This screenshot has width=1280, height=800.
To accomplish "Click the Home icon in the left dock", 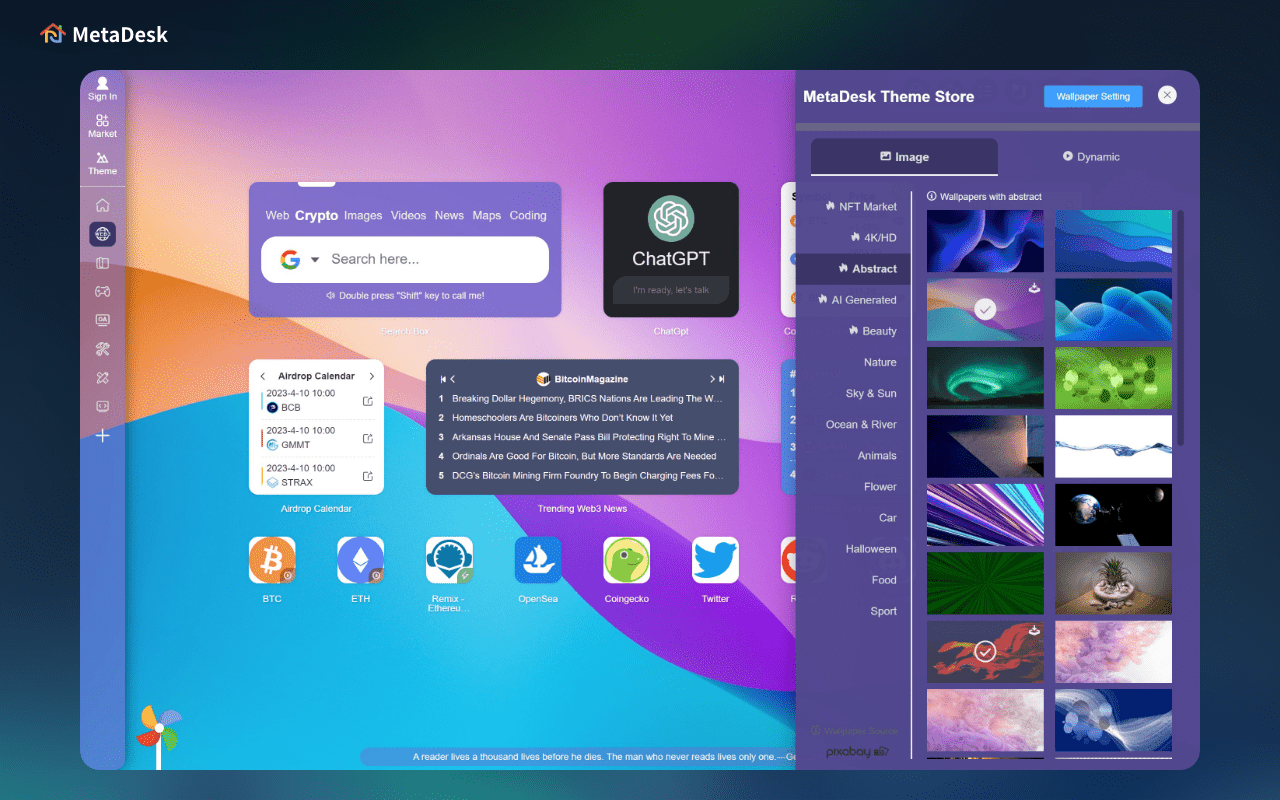I will pyautogui.click(x=102, y=204).
